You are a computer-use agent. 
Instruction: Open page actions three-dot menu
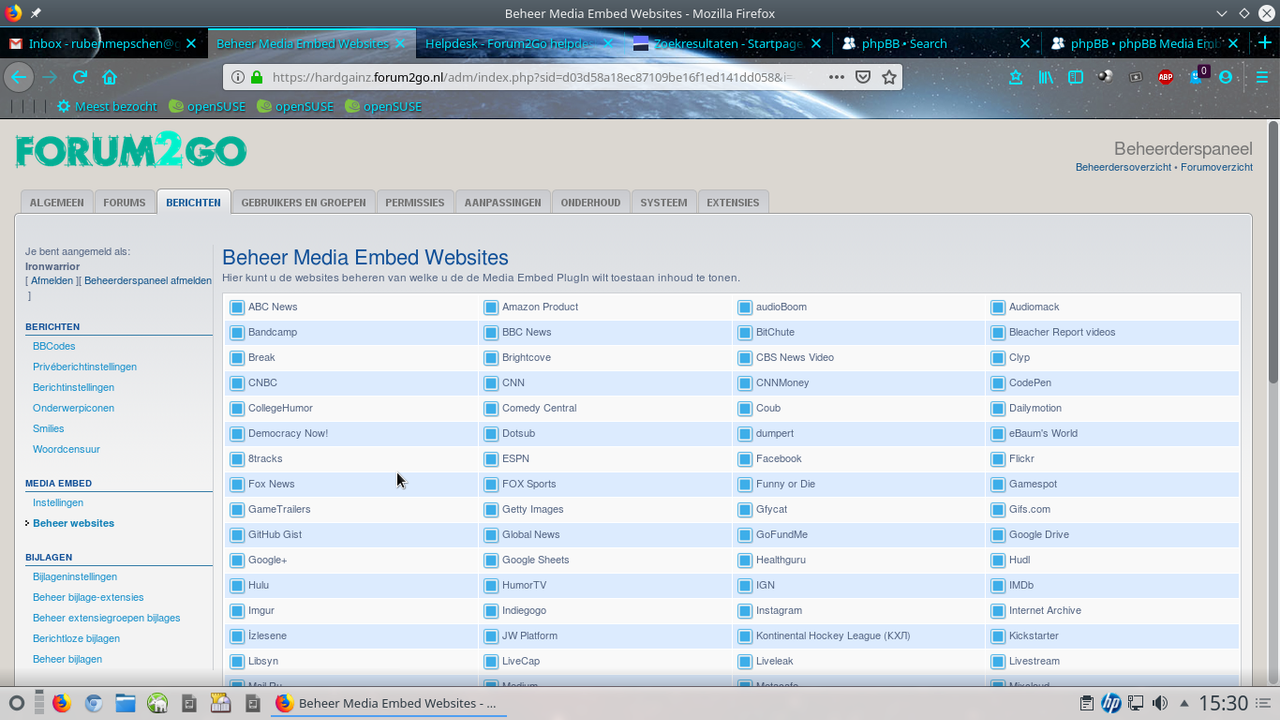pyautogui.click(x=837, y=77)
